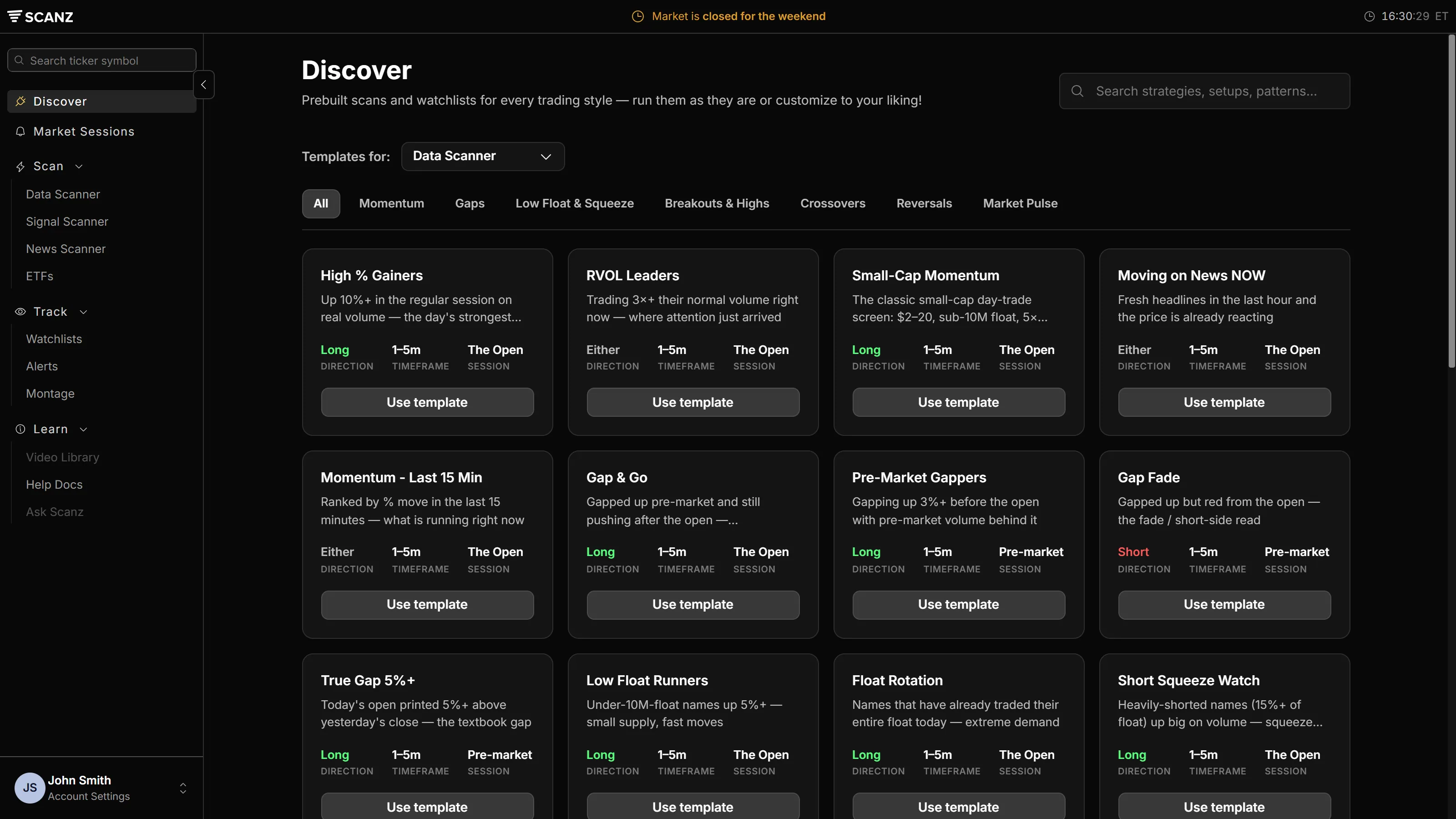Collapse the Track section chevron
Viewport: 1456px width, 819px height.
84,312
